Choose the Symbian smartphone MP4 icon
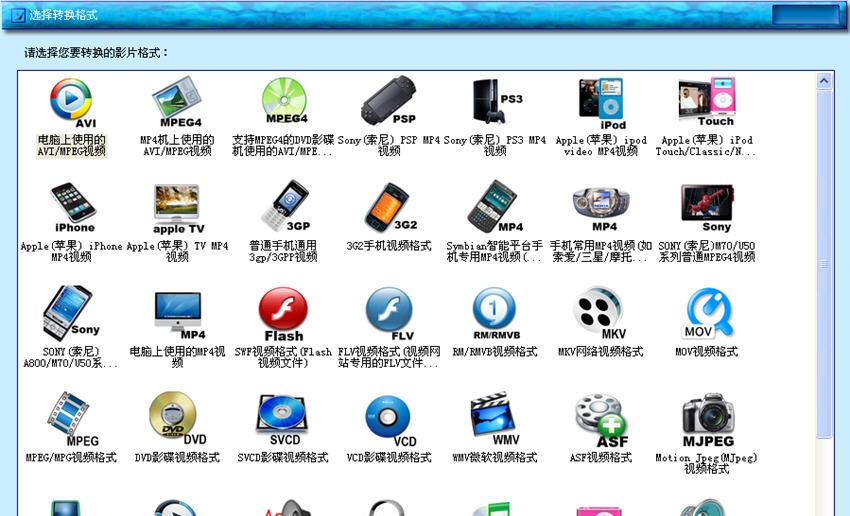850x516 pixels. point(495,207)
